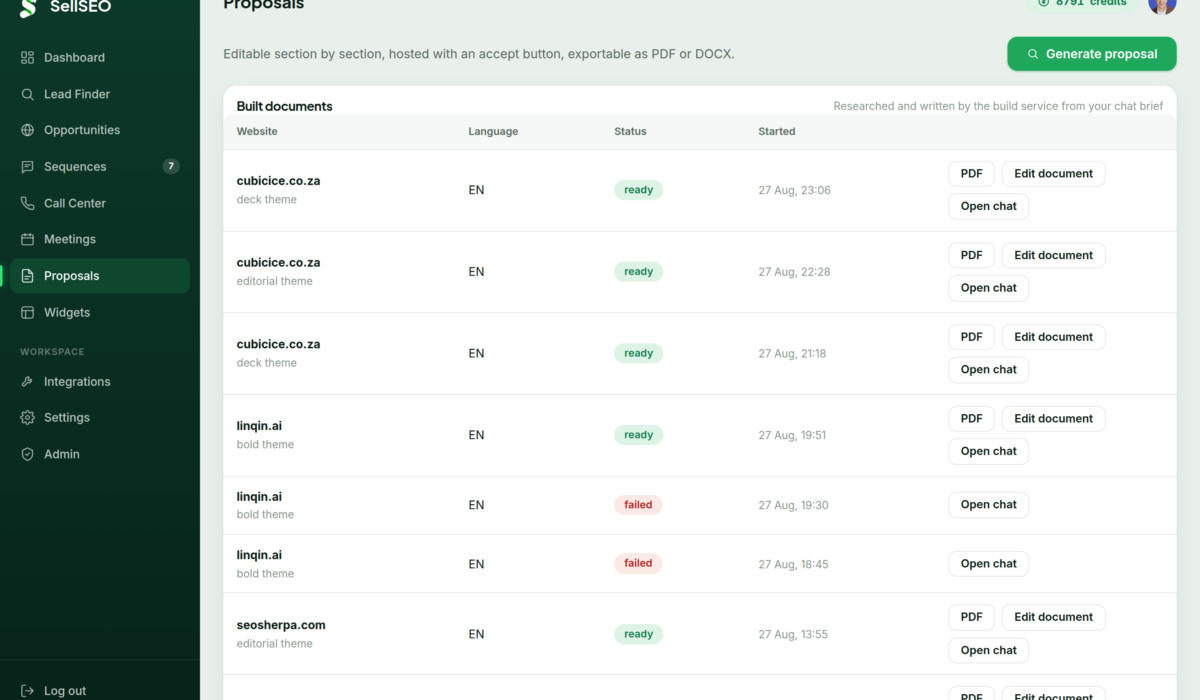The height and width of the screenshot is (700, 1200).
Task: Download PDF for cubicice.co.za 23:06 proposal
Action: [x=971, y=174]
